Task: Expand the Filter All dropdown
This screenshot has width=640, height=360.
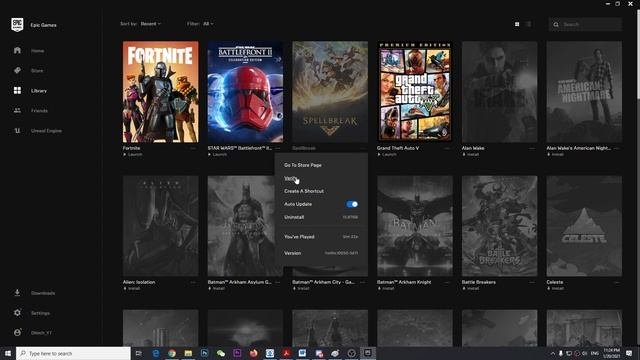Action: (x=208, y=24)
